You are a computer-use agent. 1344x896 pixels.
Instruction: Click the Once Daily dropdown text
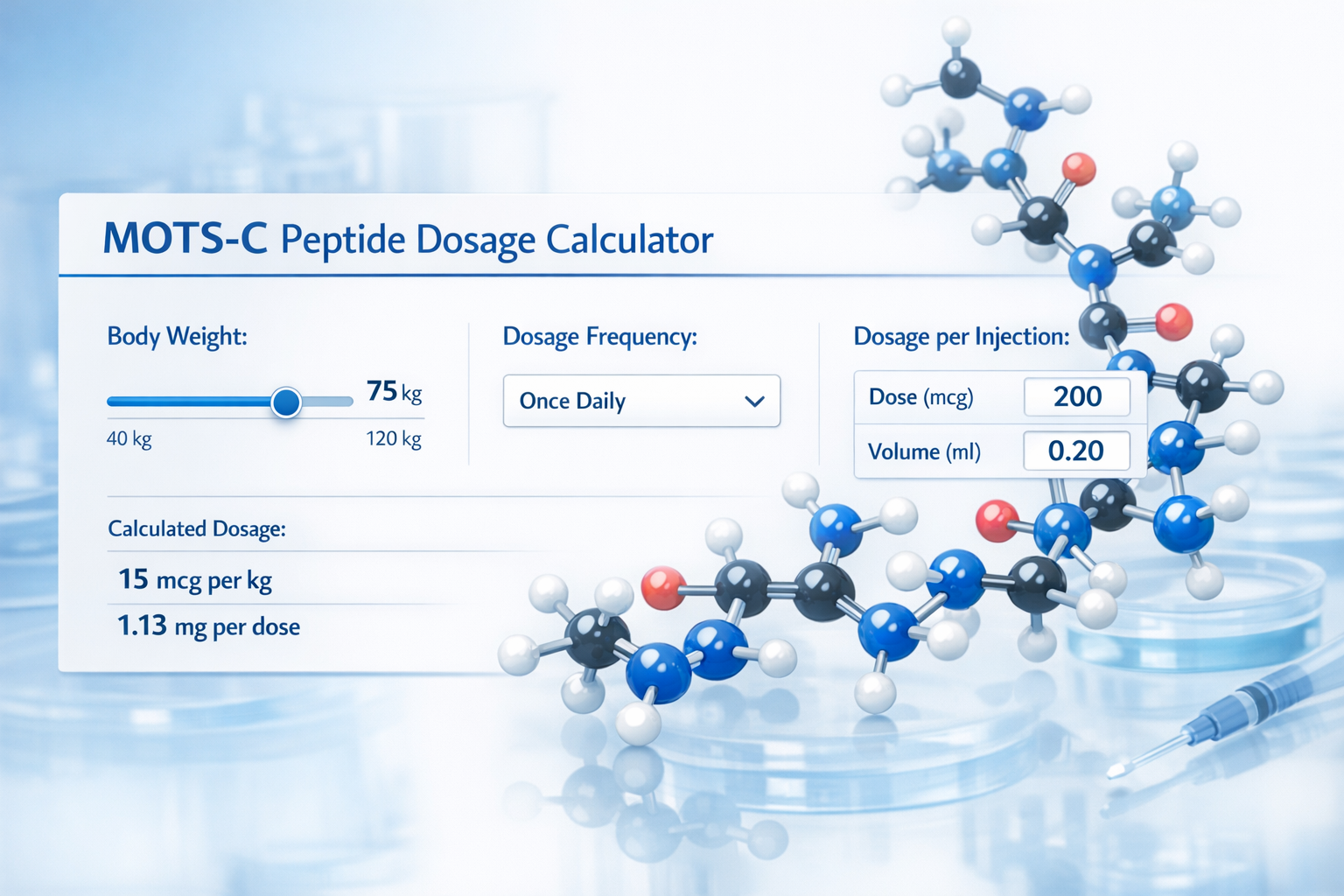point(573,401)
